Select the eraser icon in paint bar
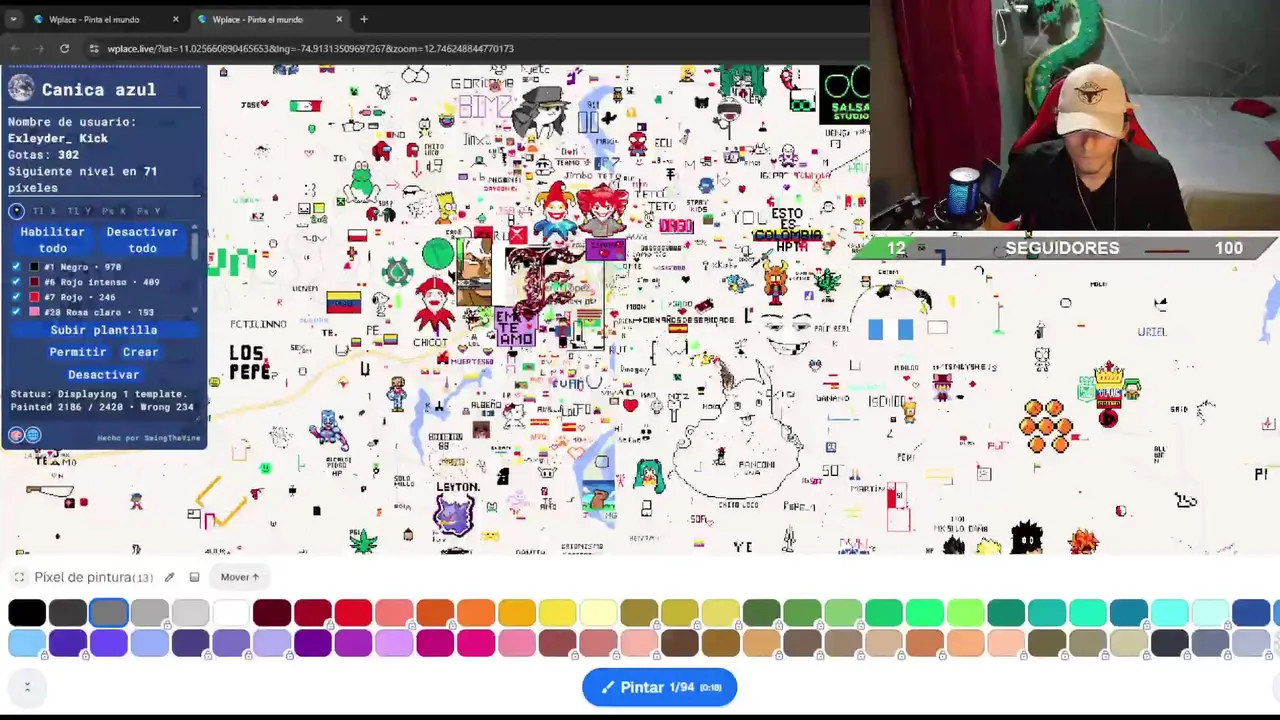This screenshot has height=720, width=1280. 194,577
